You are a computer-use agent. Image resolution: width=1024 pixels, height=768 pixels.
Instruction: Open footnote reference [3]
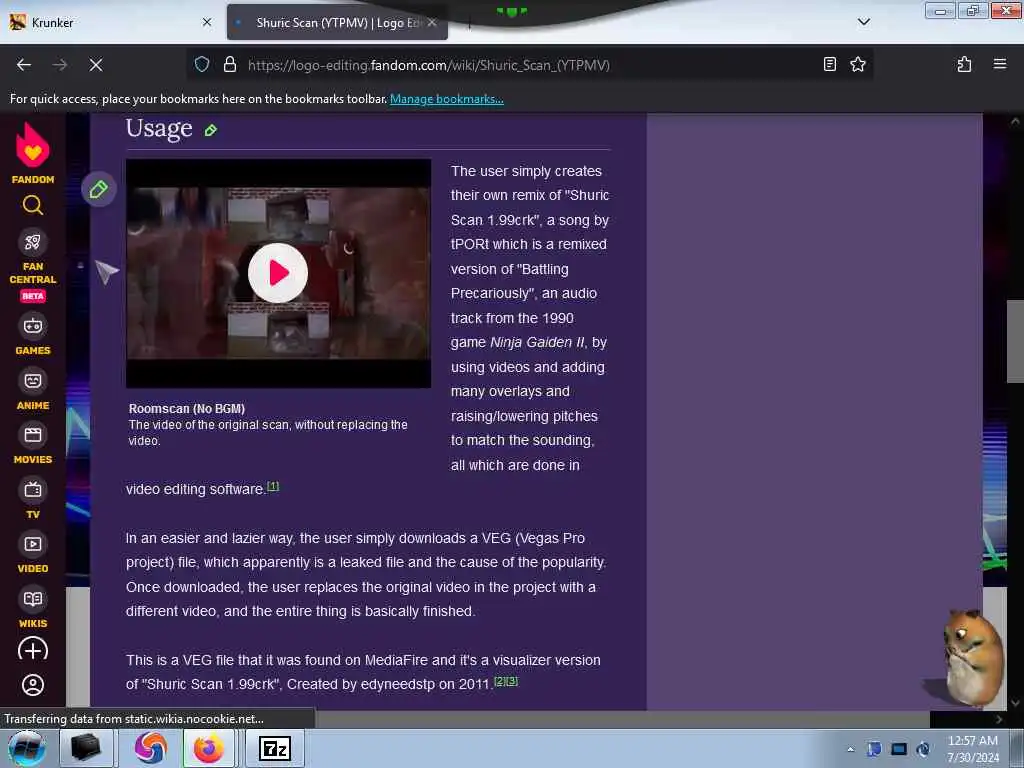click(512, 681)
